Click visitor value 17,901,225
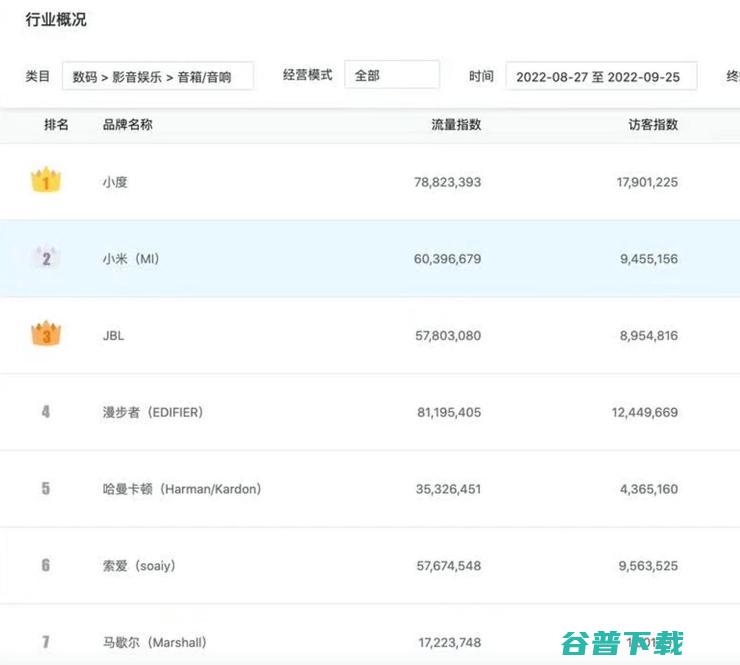 (647, 182)
